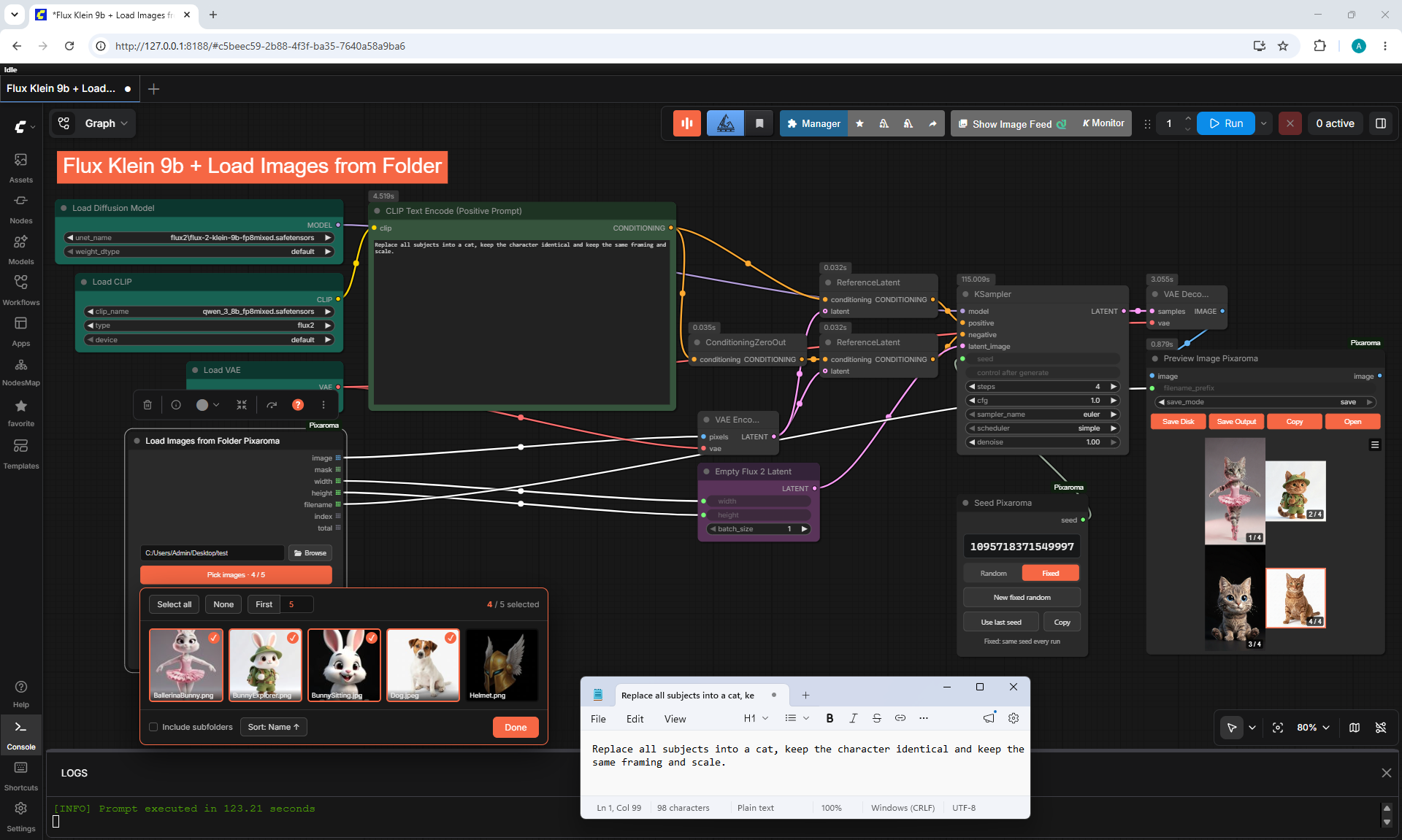The height and width of the screenshot is (840, 1402).
Task: Browse for folder in Load Images node
Action: point(310,553)
